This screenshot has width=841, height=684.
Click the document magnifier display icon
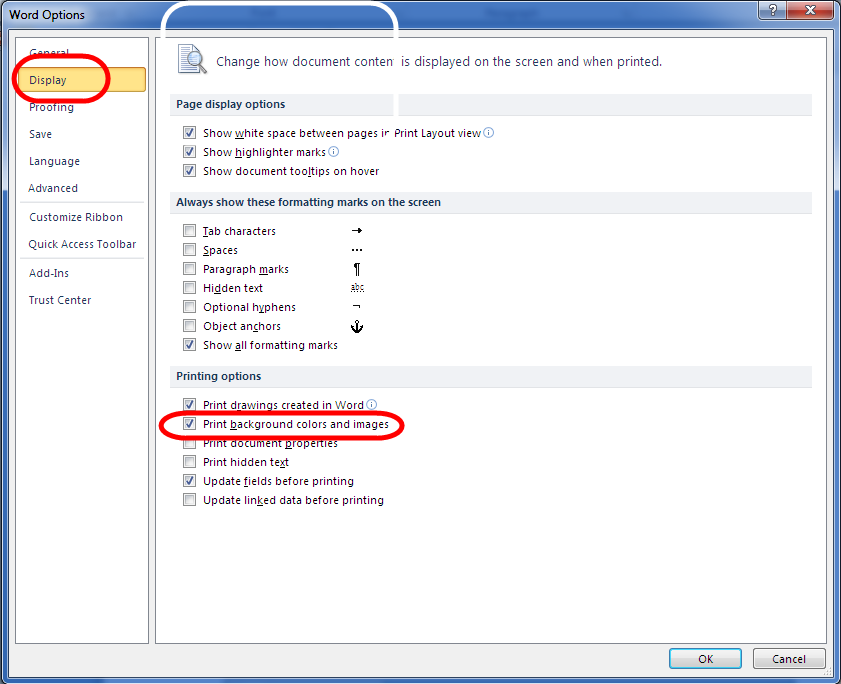[192, 59]
